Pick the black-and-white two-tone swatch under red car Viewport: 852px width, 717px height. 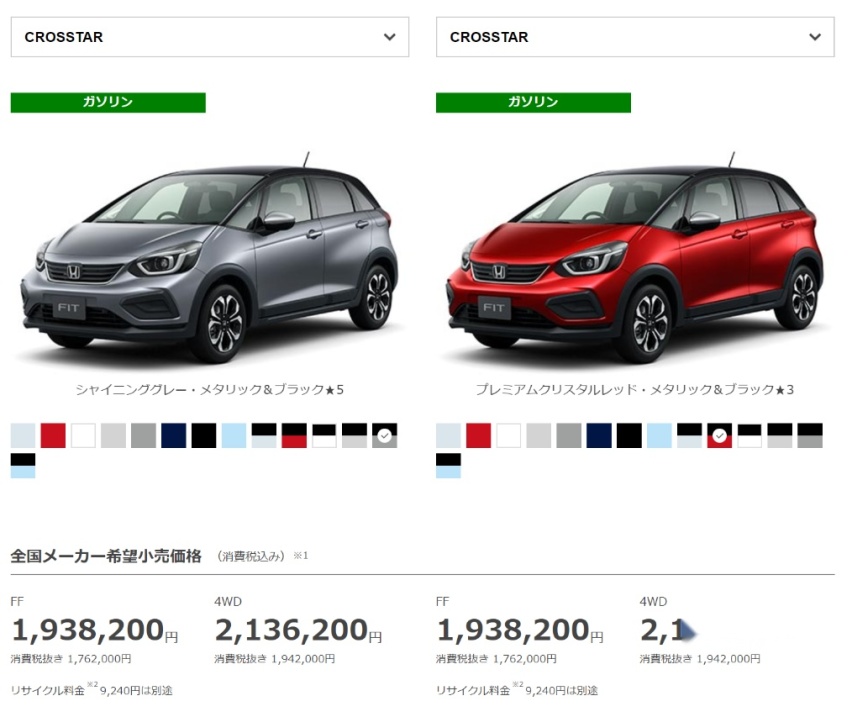pos(750,436)
